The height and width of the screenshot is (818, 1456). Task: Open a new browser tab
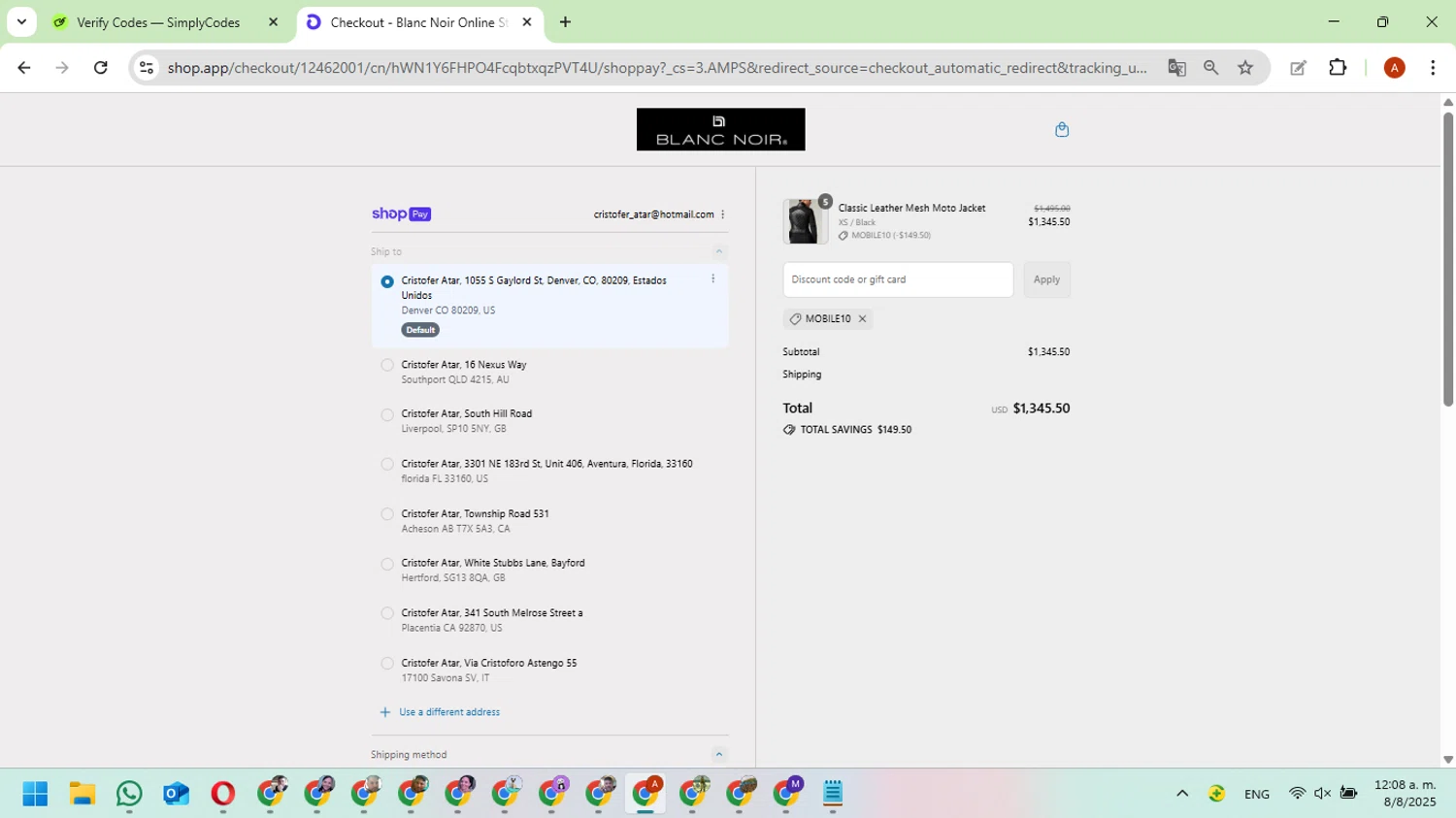pyautogui.click(x=565, y=22)
